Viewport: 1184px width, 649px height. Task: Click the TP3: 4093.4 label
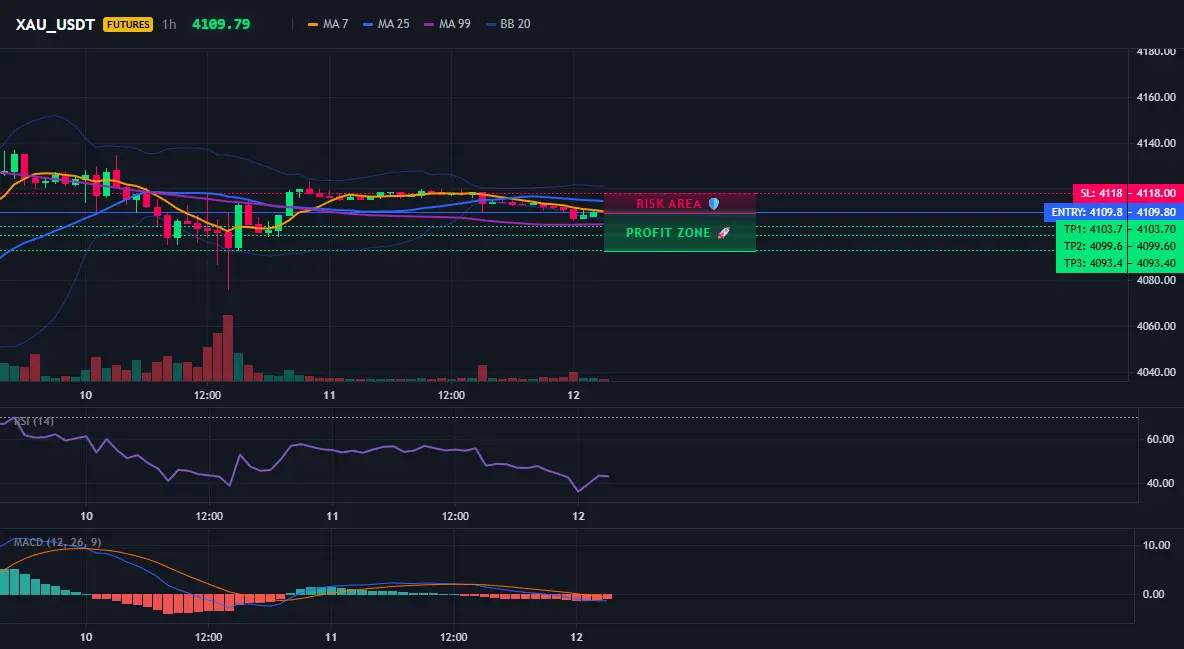pyautogui.click(x=1093, y=264)
